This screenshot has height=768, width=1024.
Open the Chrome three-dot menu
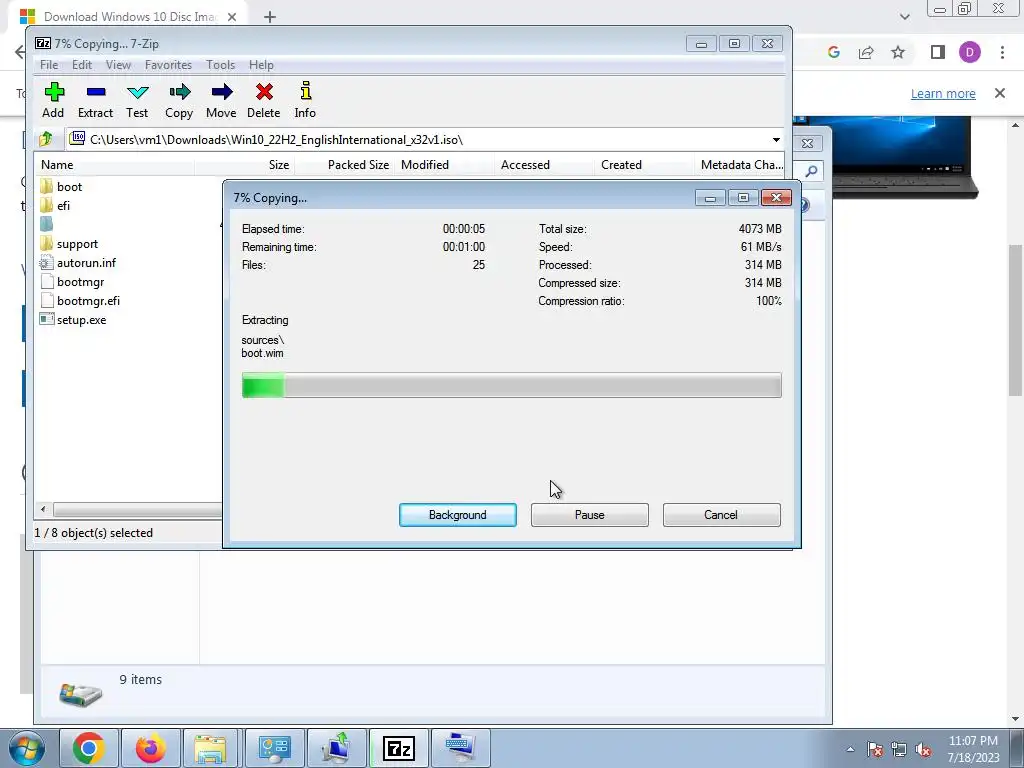(1002, 52)
